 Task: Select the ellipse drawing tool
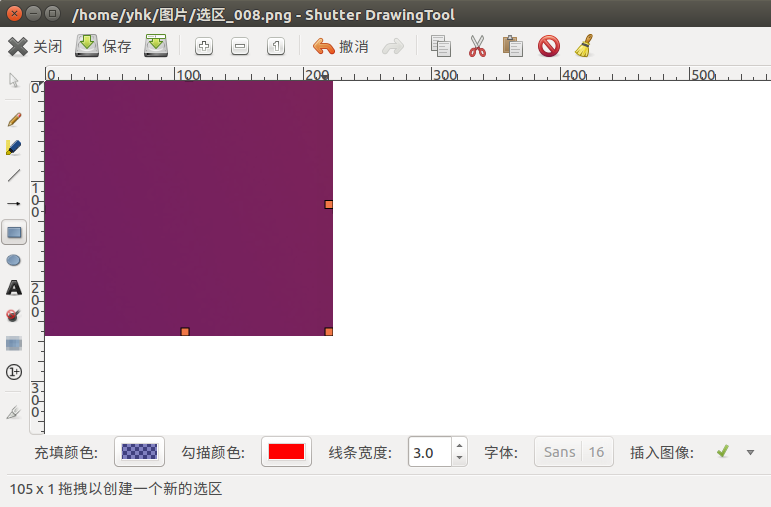coord(14,260)
